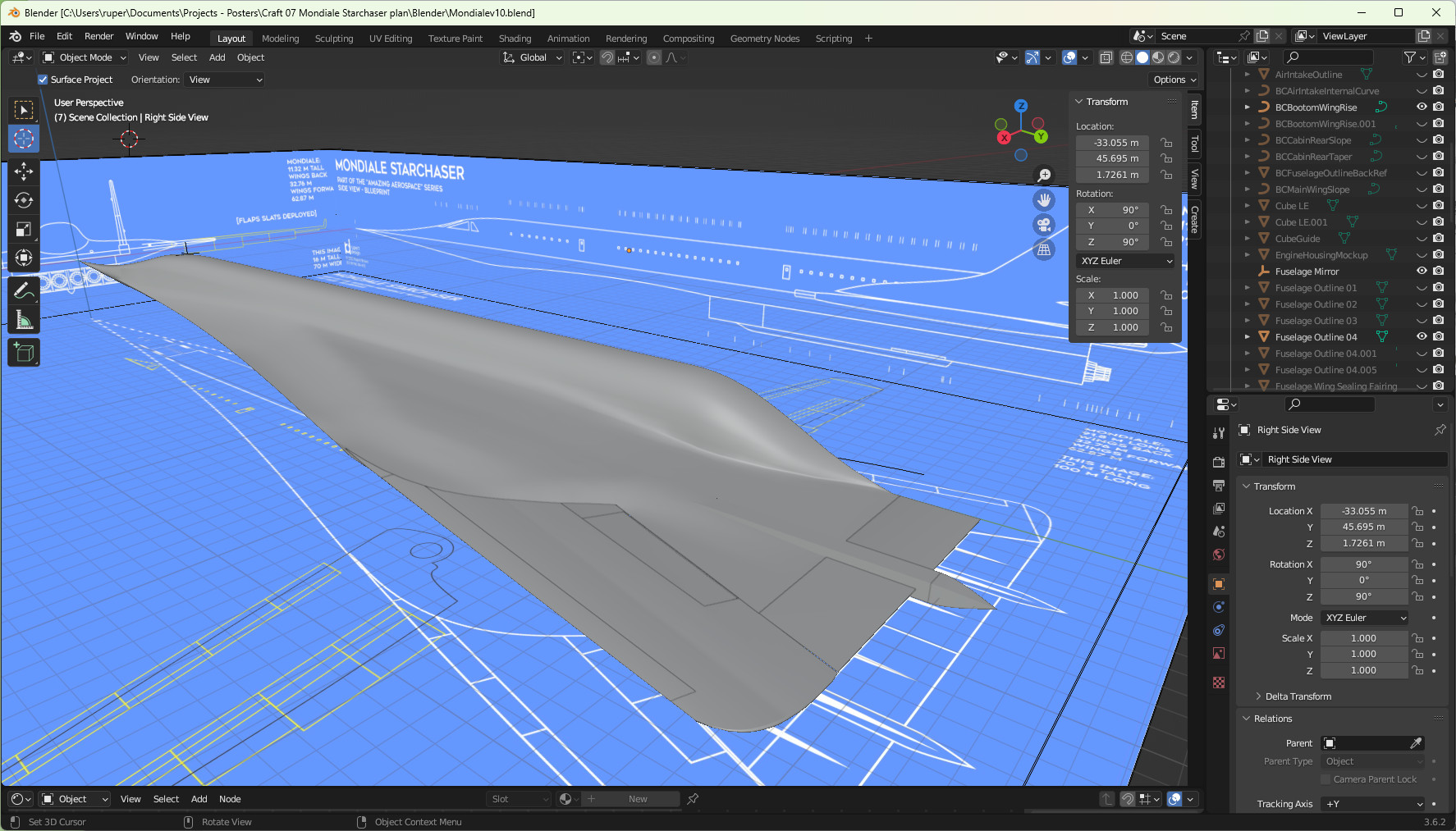
Task: Pin the Right Side View properties
Action: click(1440, 430)
